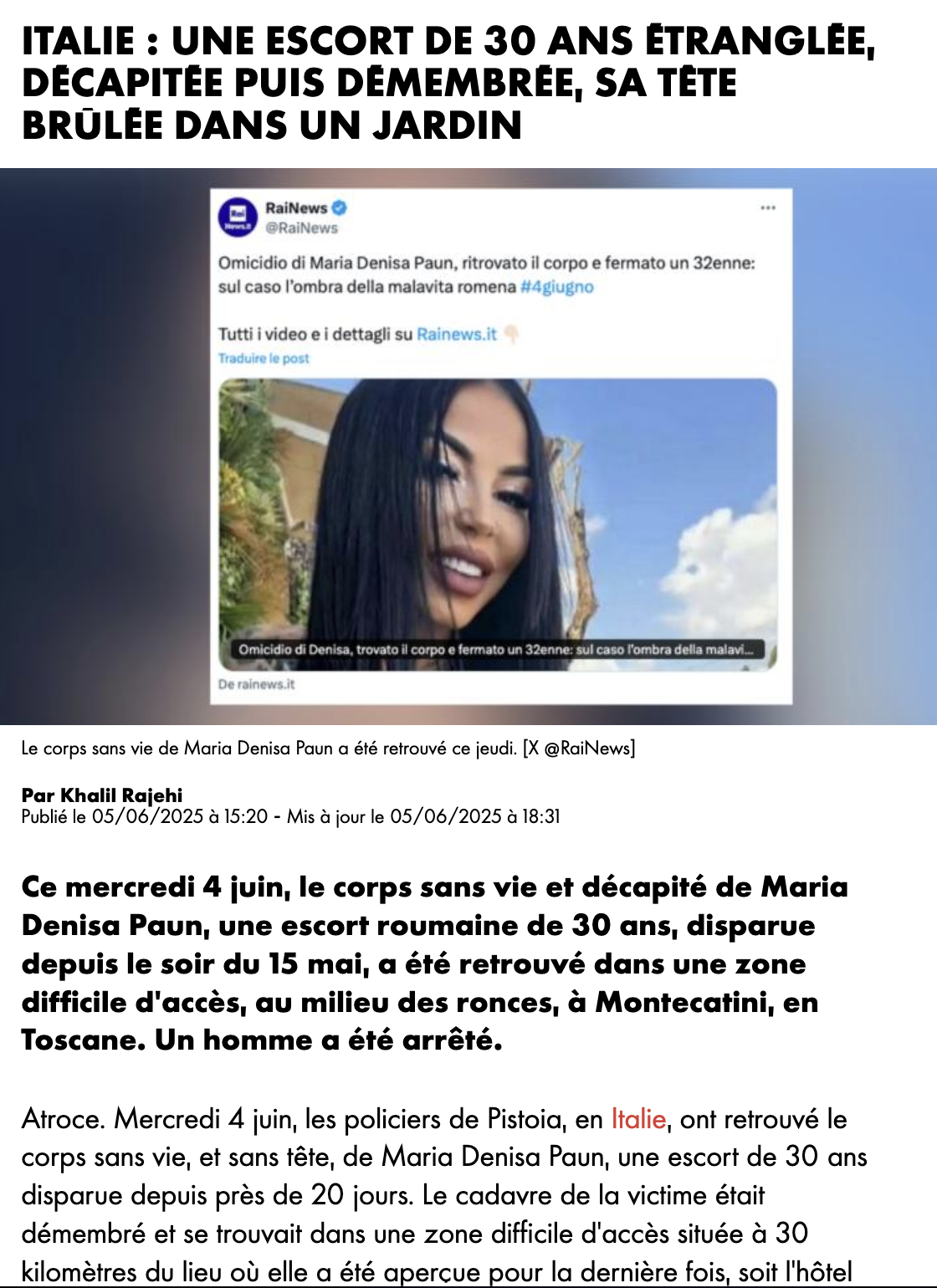Click the RaiNews account display name

(296, 207)
